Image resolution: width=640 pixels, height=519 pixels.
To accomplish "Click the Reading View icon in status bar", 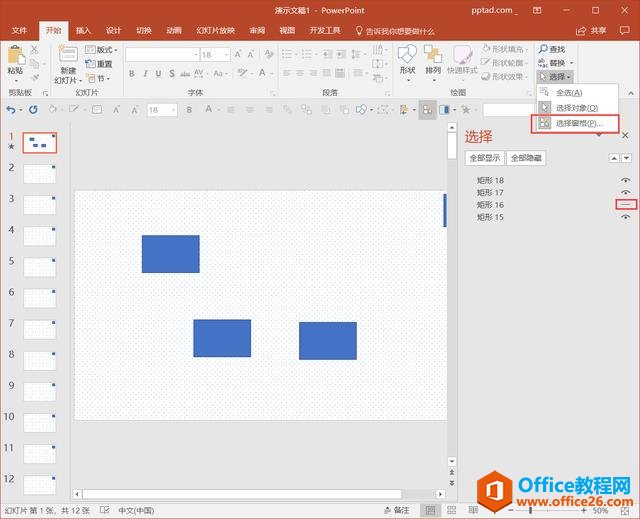I will point(473,510).
